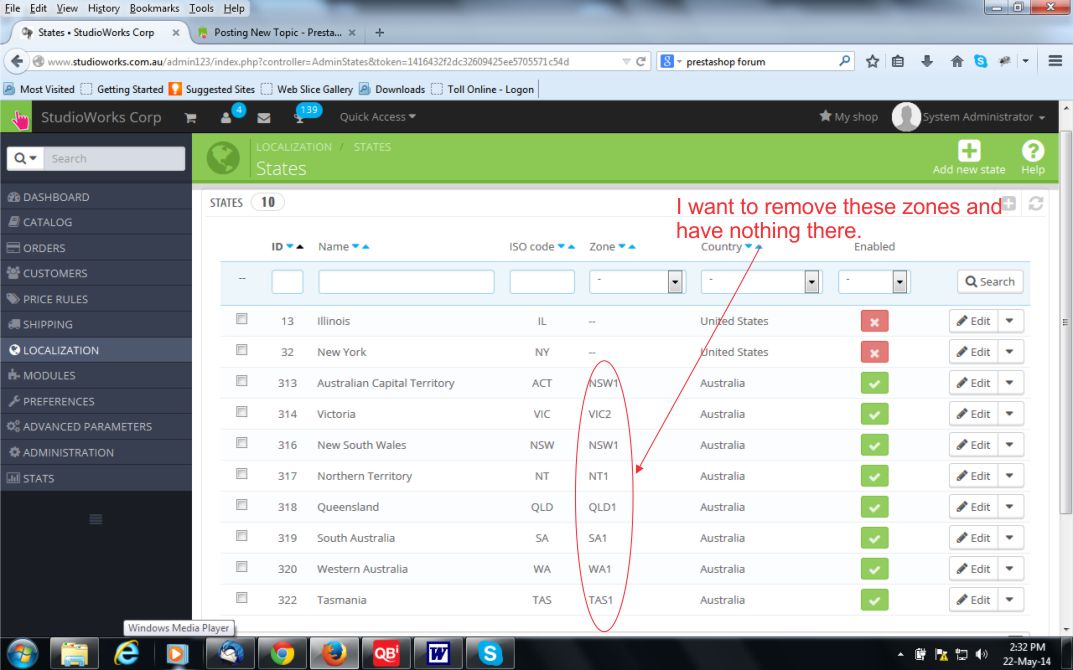Click the refresh list icon in States panel
Screen dimensions: 1073x670
pyautogui.click(x=1035, y=203)
